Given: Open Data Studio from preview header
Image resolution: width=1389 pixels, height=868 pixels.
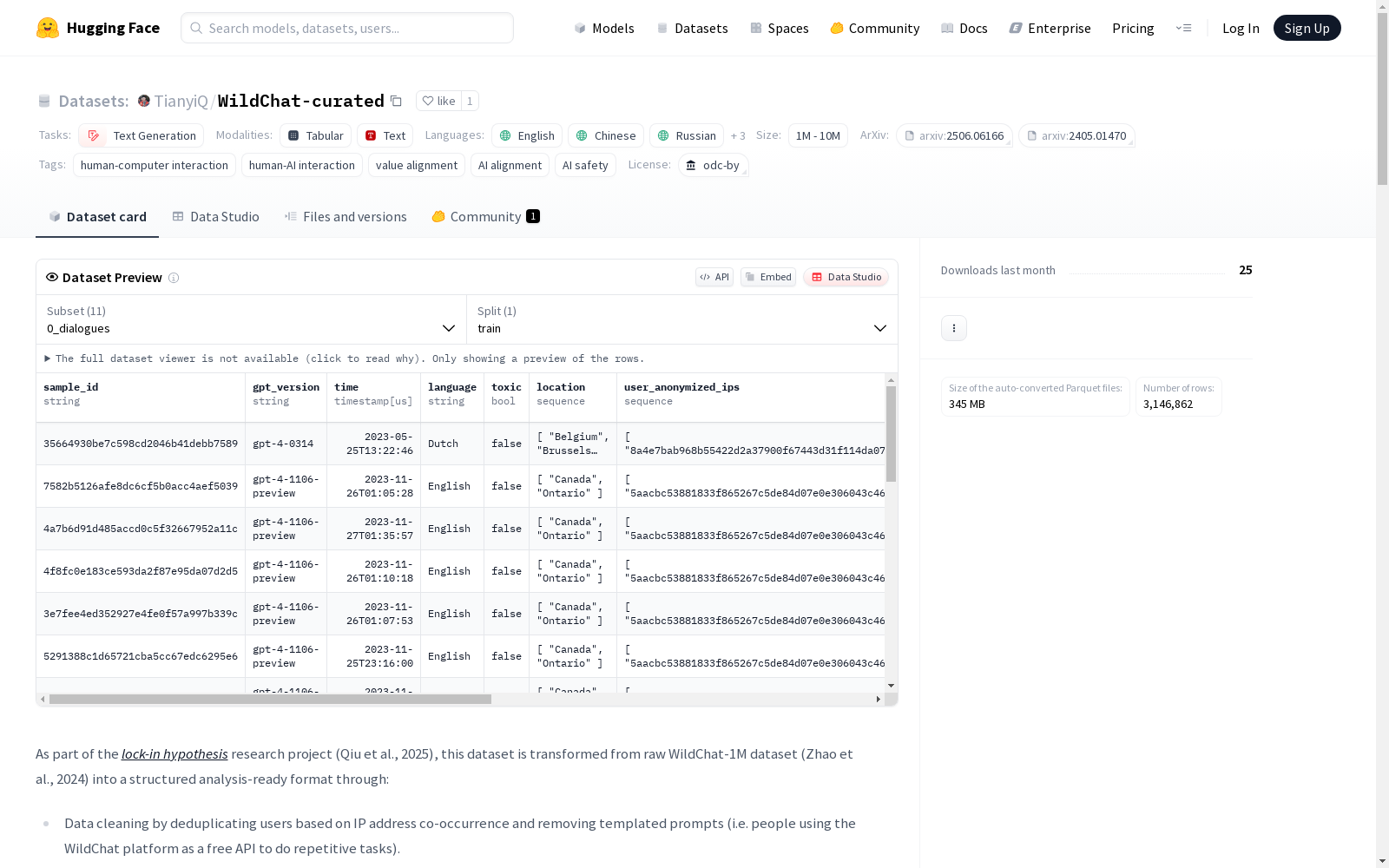Looking at the screenshot, I should [x=846, y=277].
